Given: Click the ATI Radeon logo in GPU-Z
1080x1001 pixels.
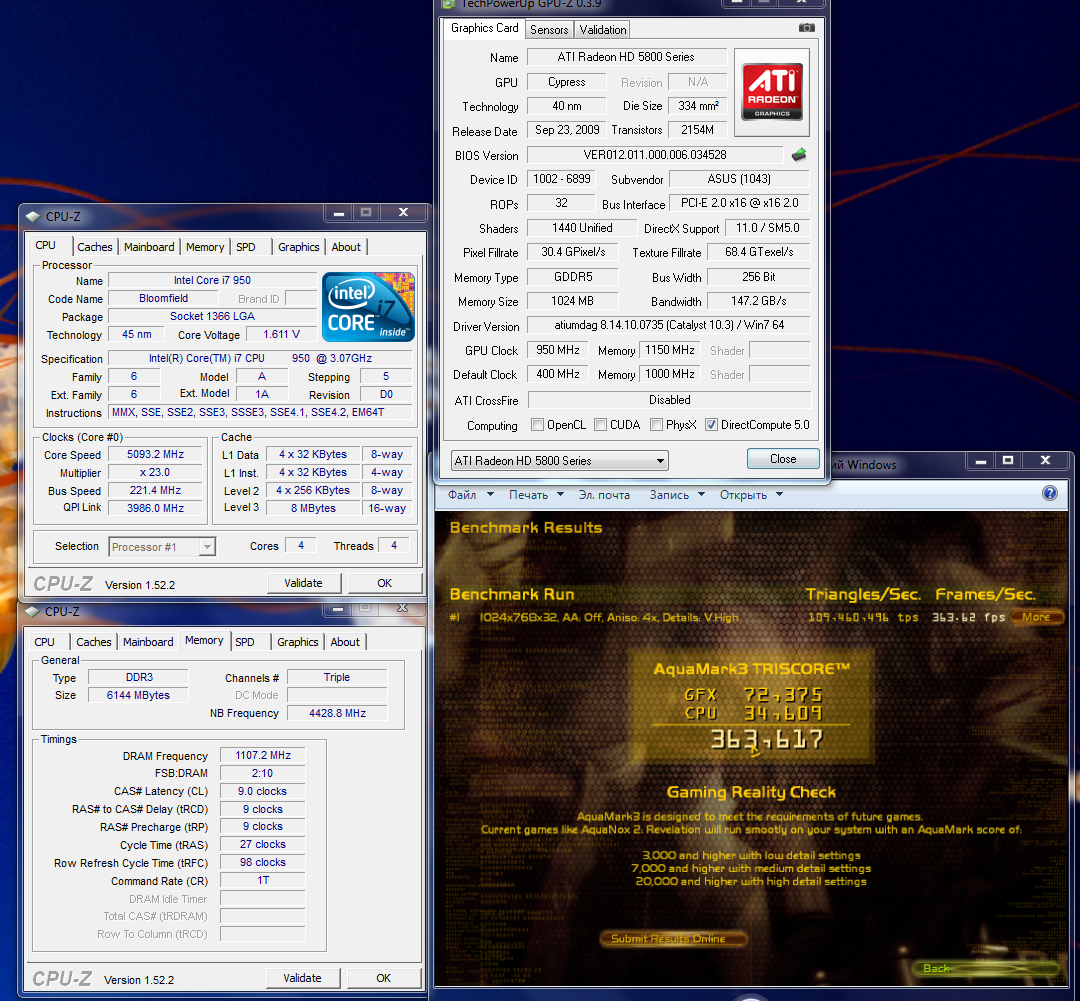Looking at the screenshot, I should tap(771, 92).
